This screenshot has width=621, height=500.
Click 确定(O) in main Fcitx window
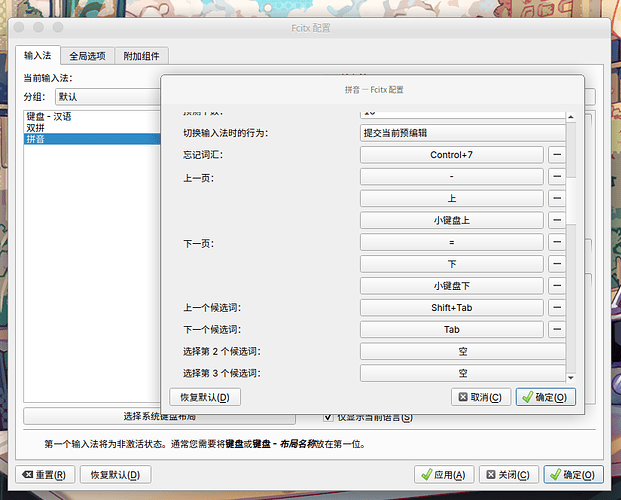click(x=573, y=475)
